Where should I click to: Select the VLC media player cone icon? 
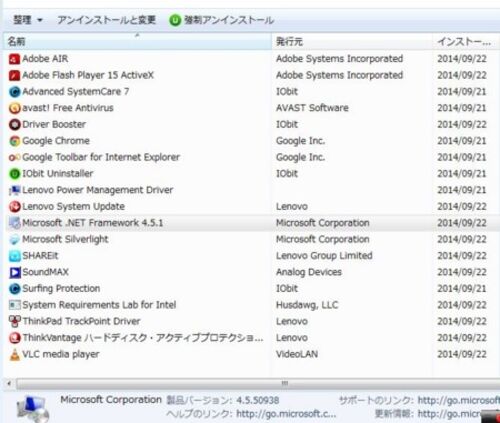point(14,354)
